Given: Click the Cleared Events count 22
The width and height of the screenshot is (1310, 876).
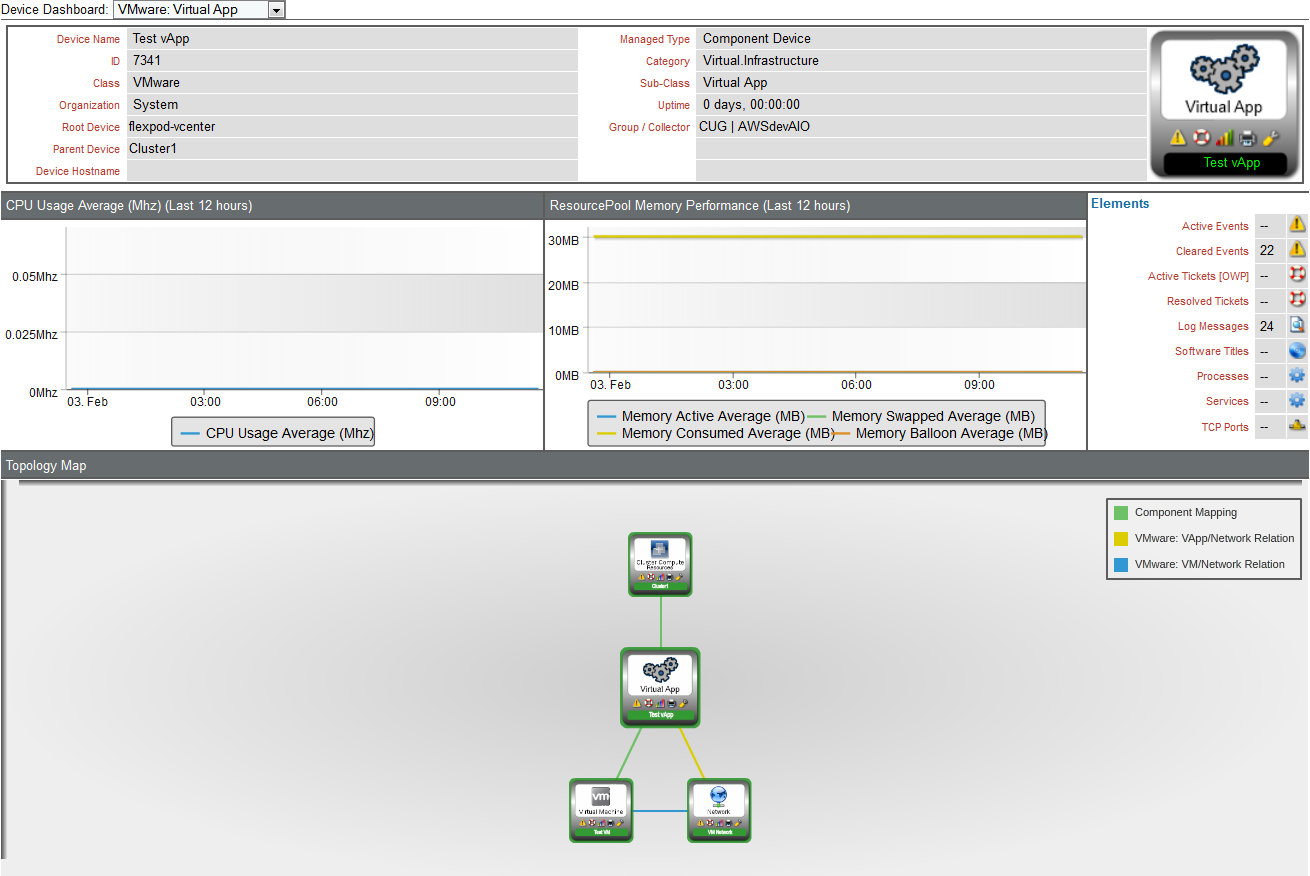Looking at the screenshot, I should (1267, 251).
